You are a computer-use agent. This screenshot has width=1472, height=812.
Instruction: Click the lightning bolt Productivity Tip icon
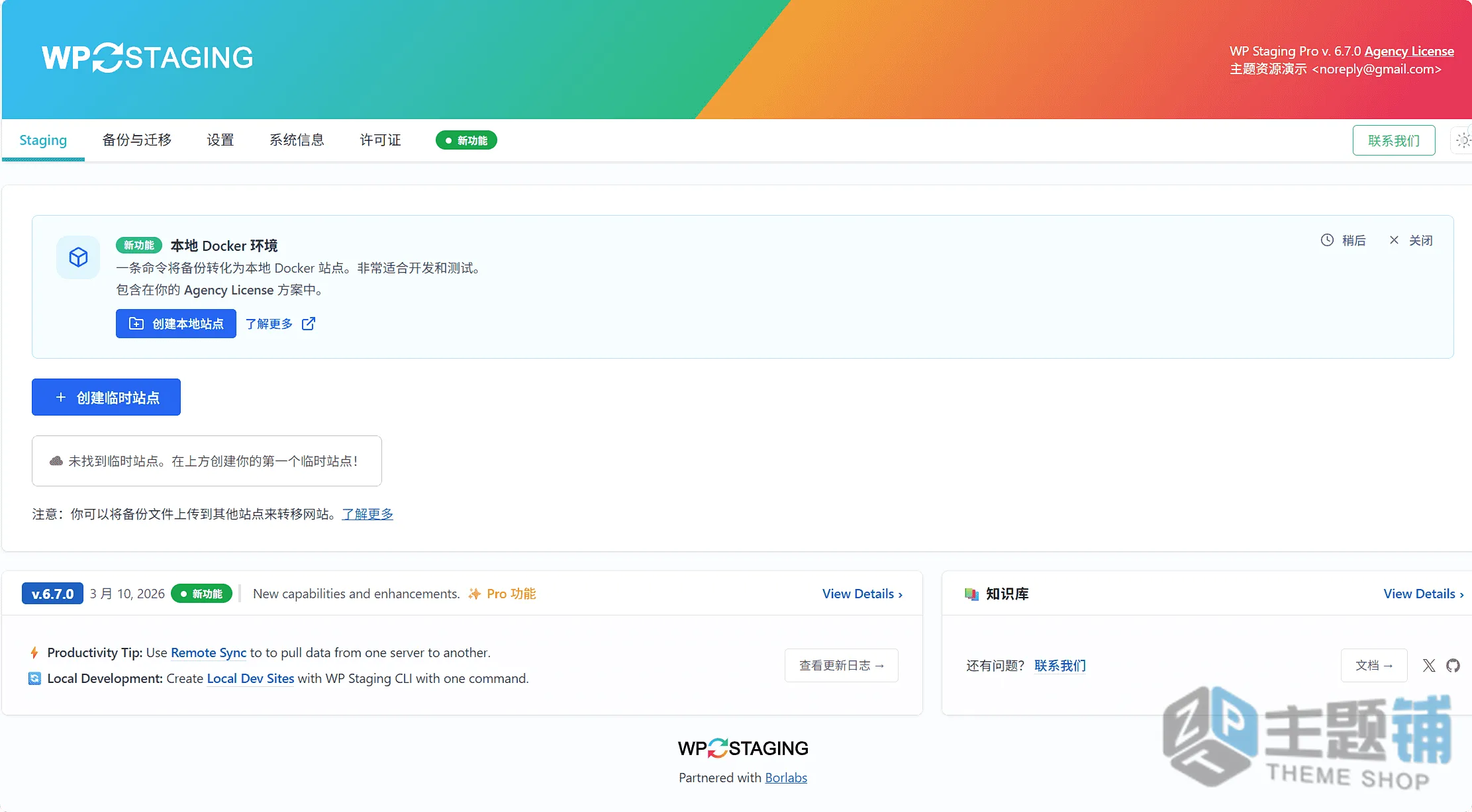coord(34,653)
